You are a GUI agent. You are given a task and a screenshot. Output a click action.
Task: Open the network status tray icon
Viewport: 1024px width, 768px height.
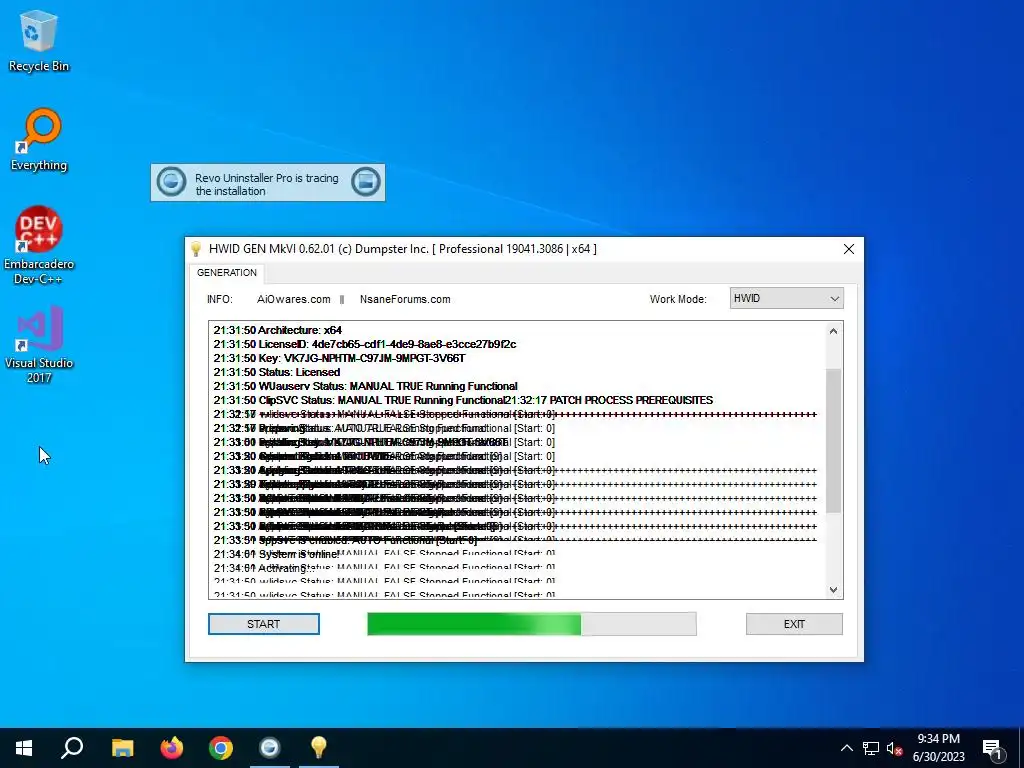pyautogui.click(x=871, y=748)
